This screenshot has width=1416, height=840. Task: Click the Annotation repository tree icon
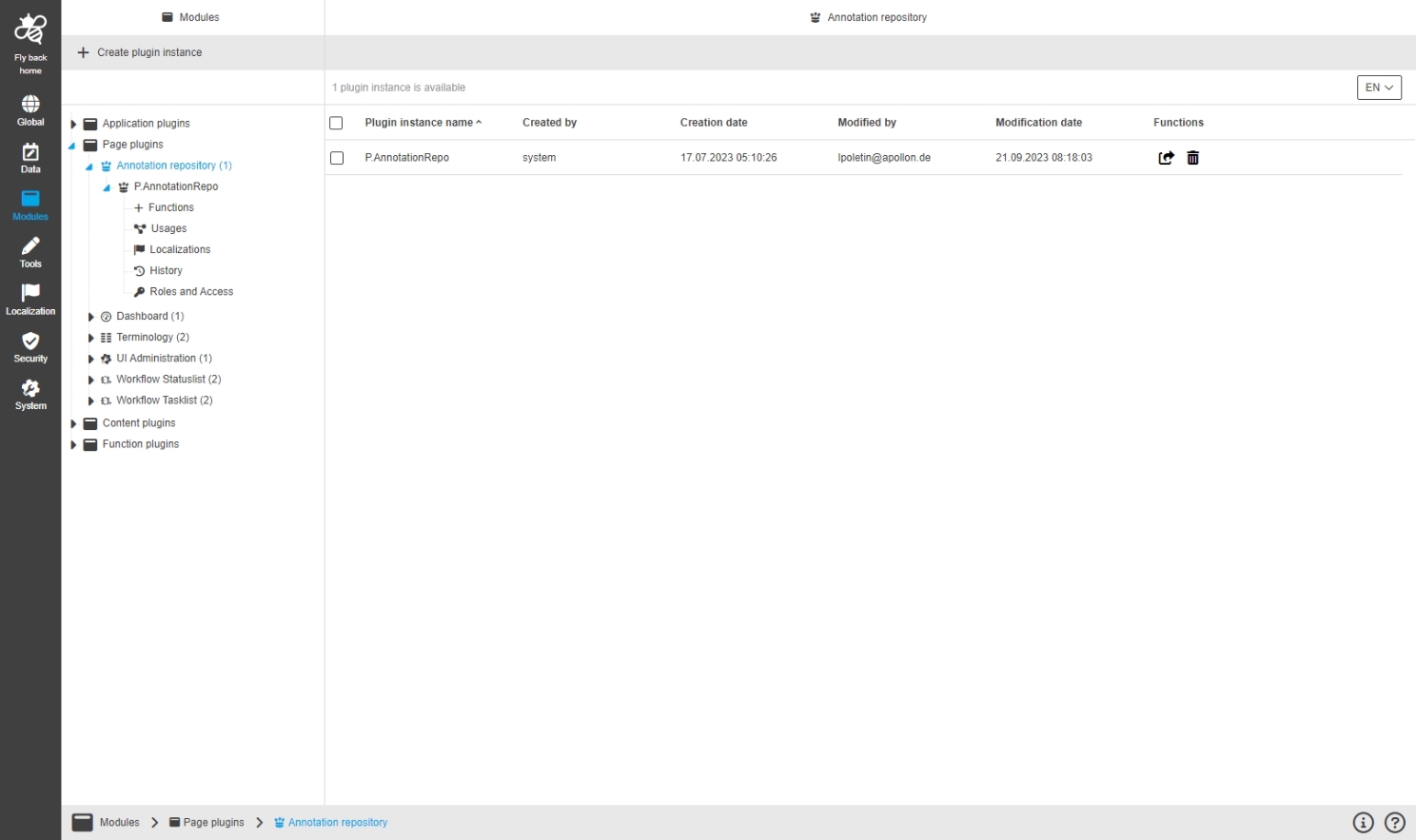pyautogui.click(x=107, y=166)
